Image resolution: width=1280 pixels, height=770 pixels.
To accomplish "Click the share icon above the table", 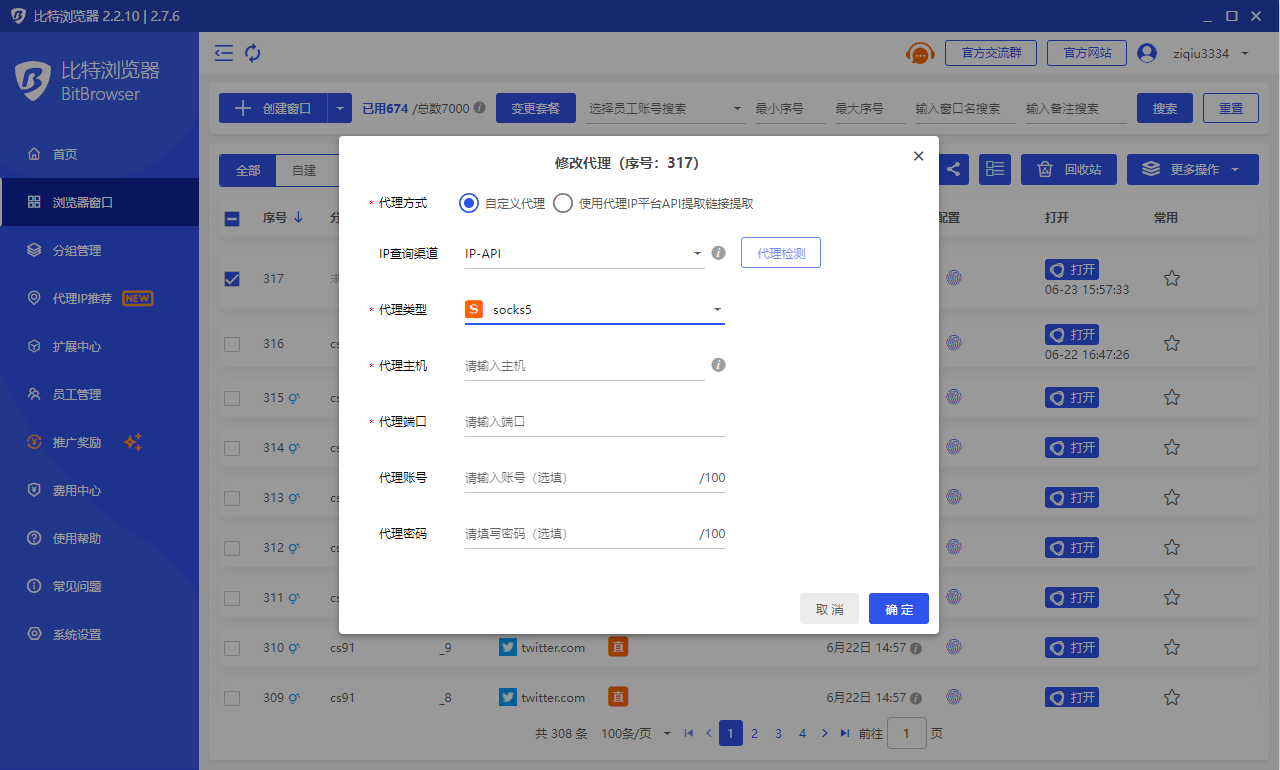I will point(953,170).
